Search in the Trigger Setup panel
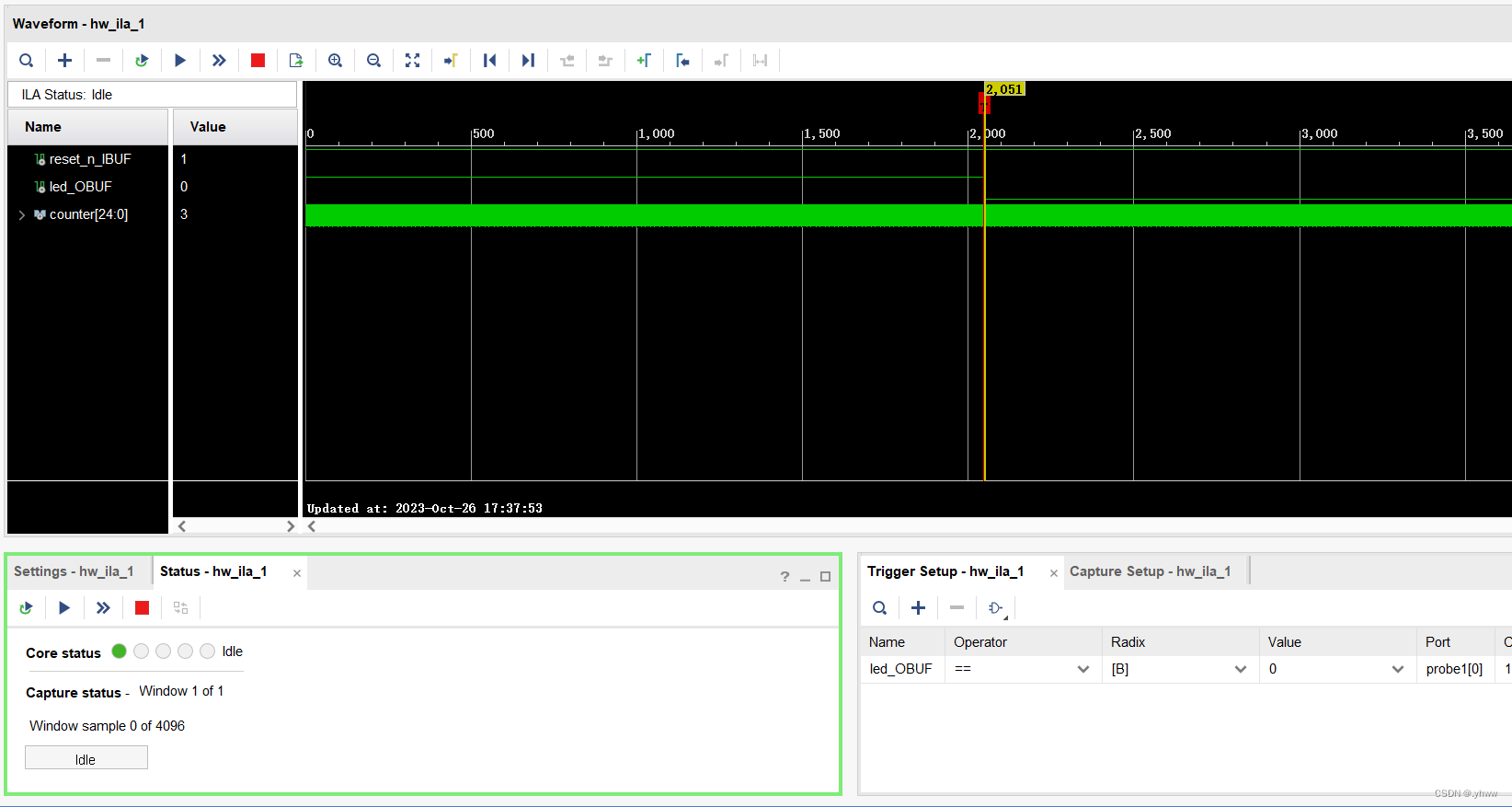Image resolution: width=1512 pixels, height=807 pixels. [x=880, y=607]
